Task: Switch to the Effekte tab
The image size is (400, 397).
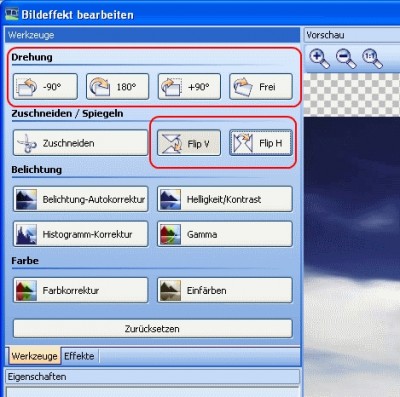Action: (x=79, y=356)
